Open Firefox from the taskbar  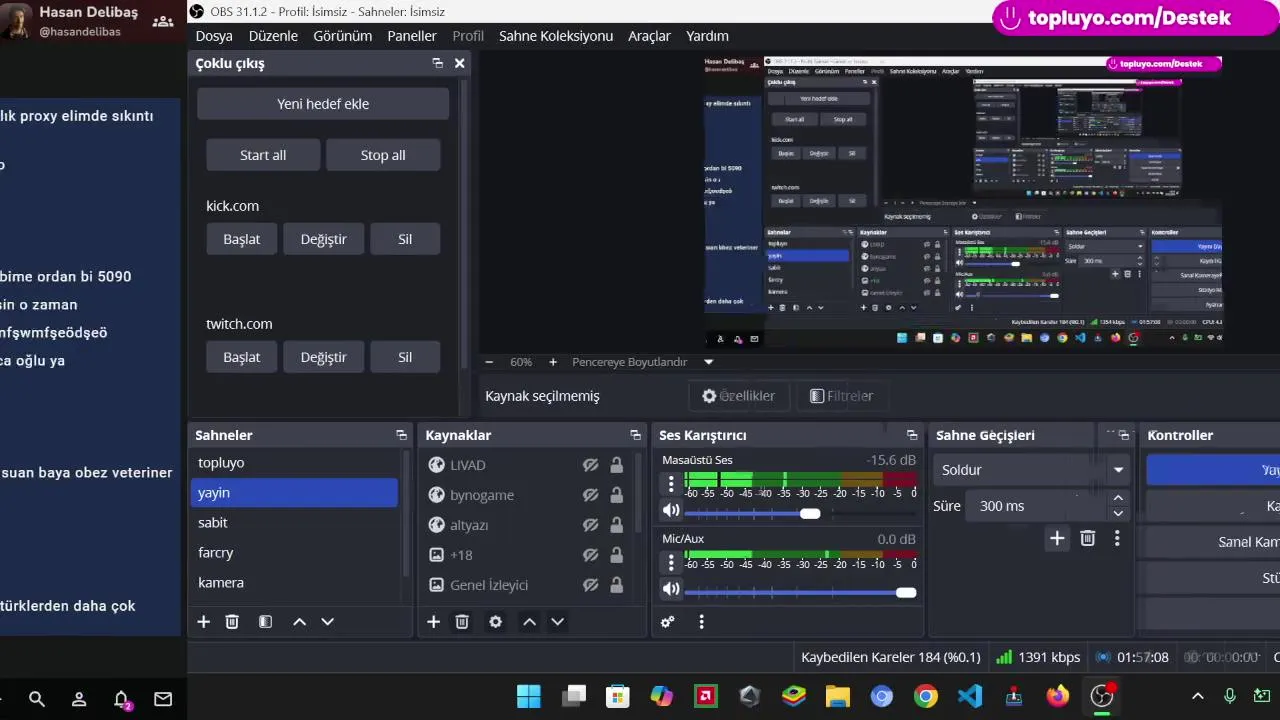point(1057,696)
